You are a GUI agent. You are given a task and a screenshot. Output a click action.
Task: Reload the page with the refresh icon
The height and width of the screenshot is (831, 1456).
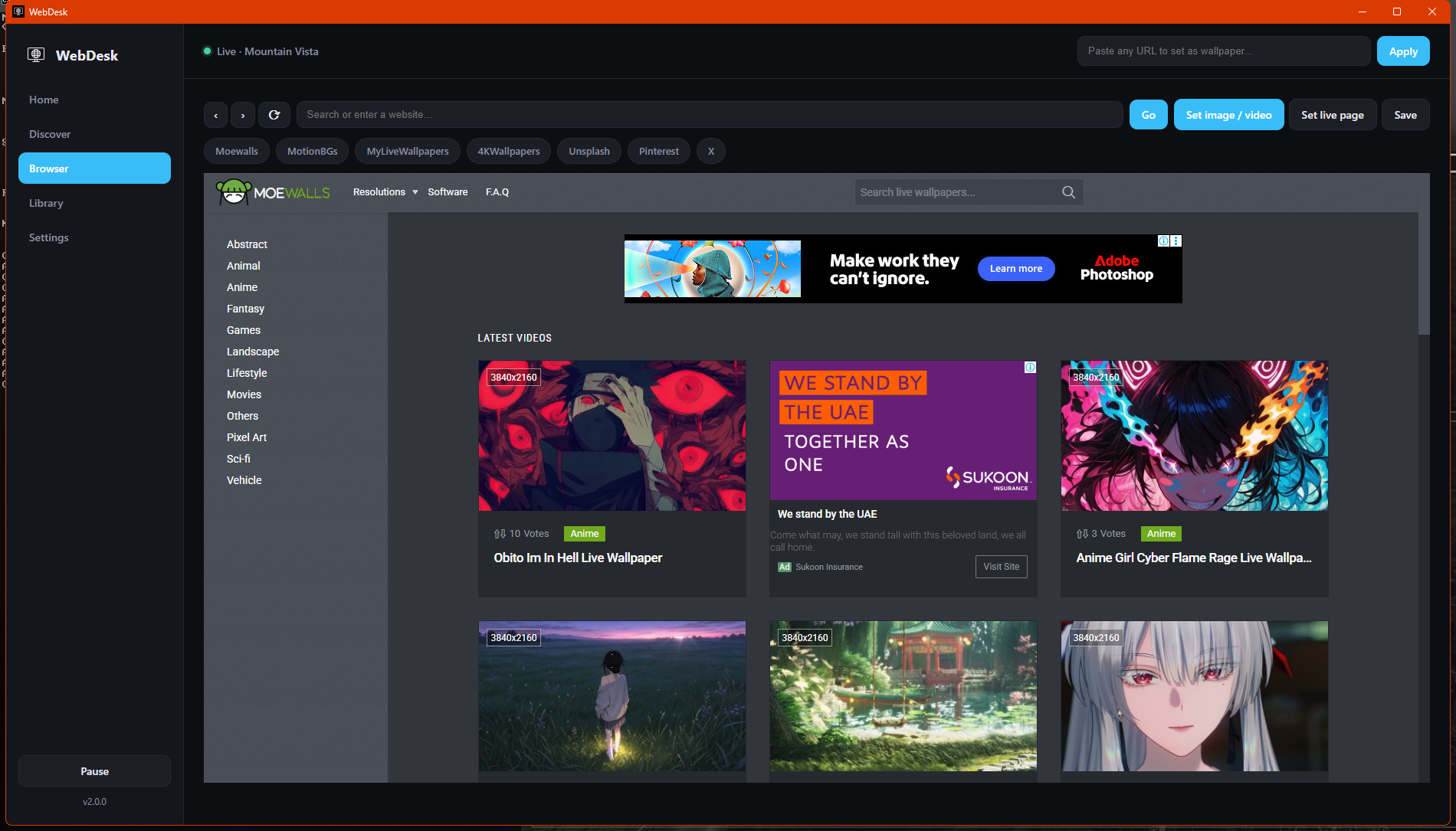point(274,115)
